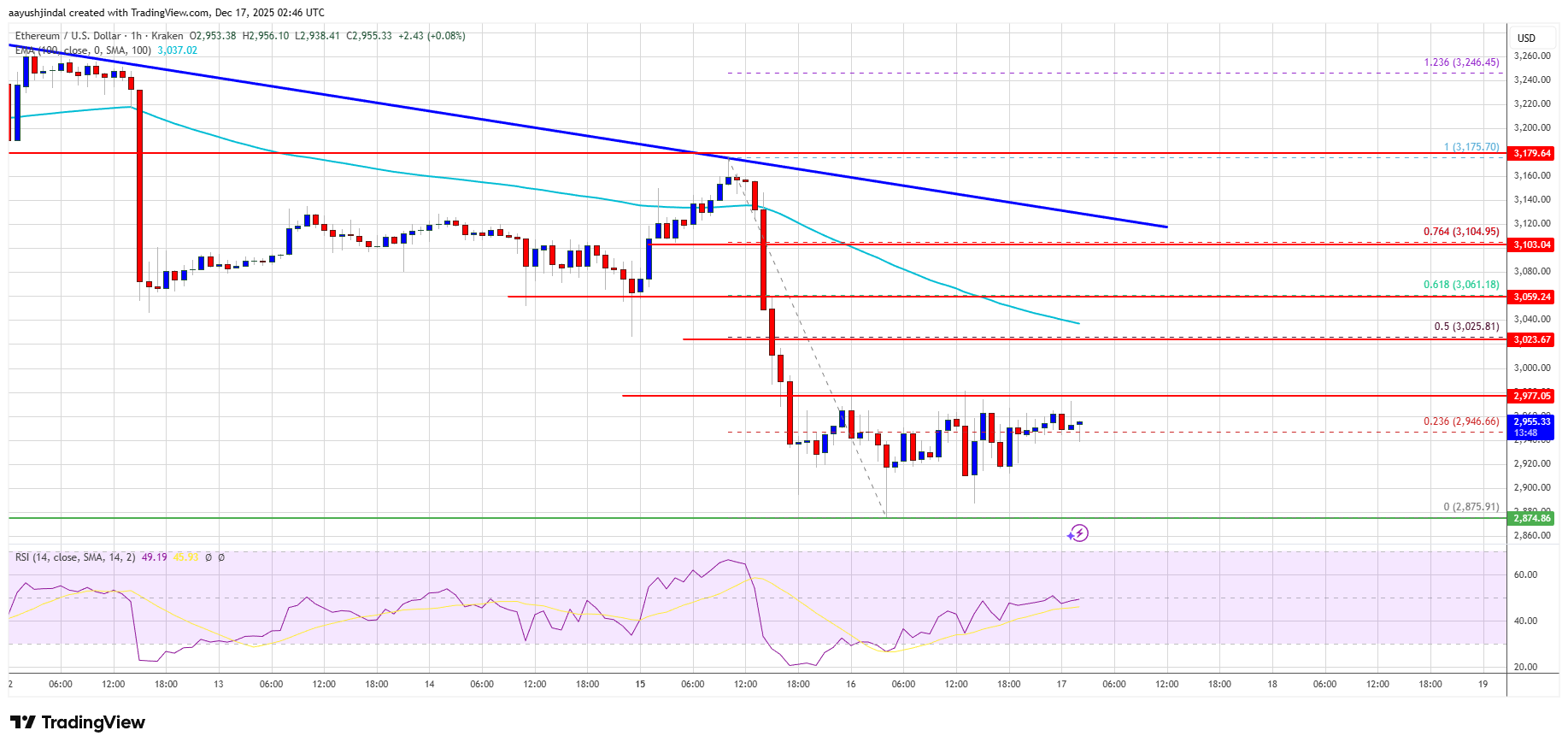
Task: Click the red 3,023.67 price level tag
Action: (x=1532, y=339)
